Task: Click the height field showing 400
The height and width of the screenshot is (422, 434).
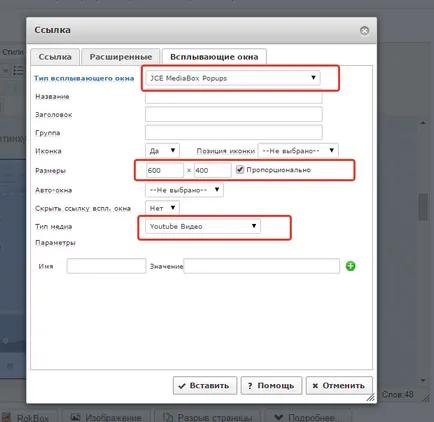Action: pos(213,170)
